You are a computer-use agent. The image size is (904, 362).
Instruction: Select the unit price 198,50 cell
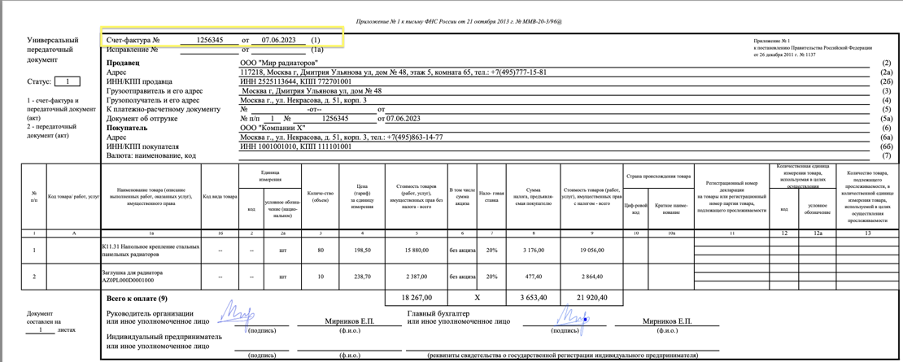pos(362,250)
